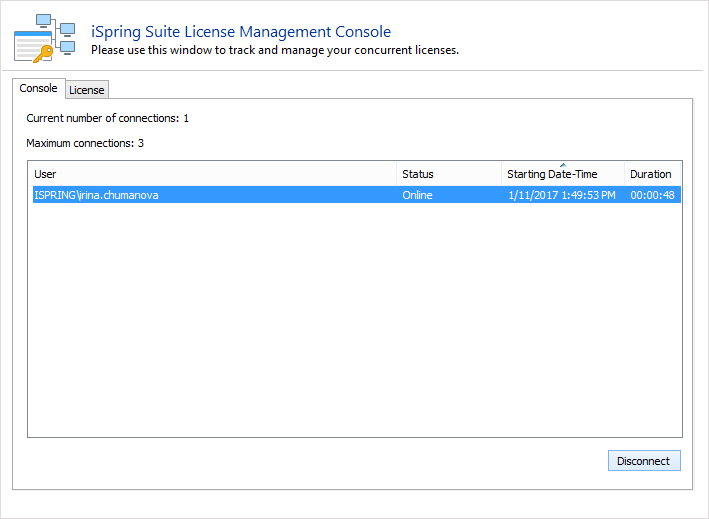Click the divider between User and Status headers

click(397, 174)
